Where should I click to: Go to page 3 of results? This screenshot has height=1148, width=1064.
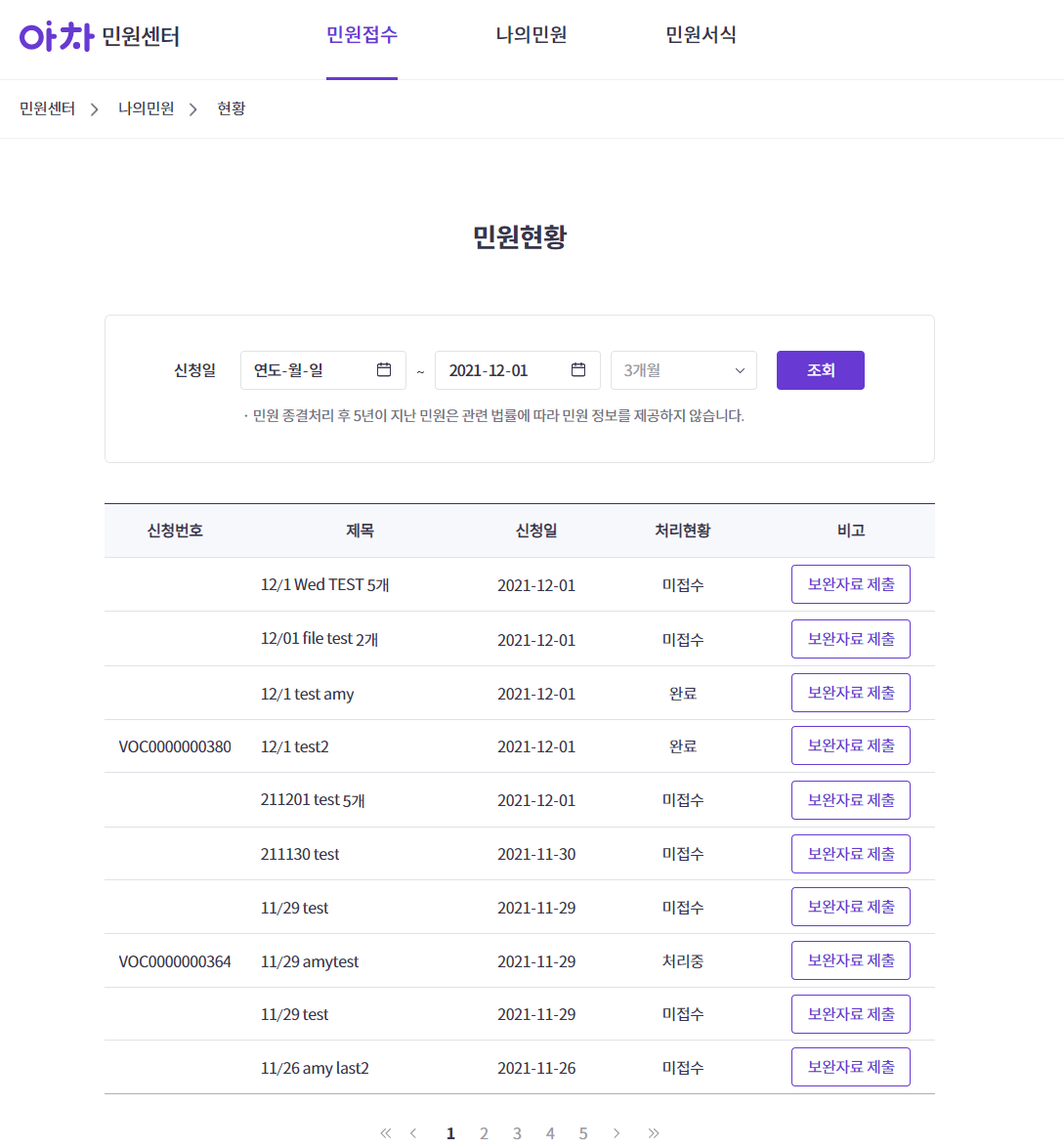tap(517, 1133)
